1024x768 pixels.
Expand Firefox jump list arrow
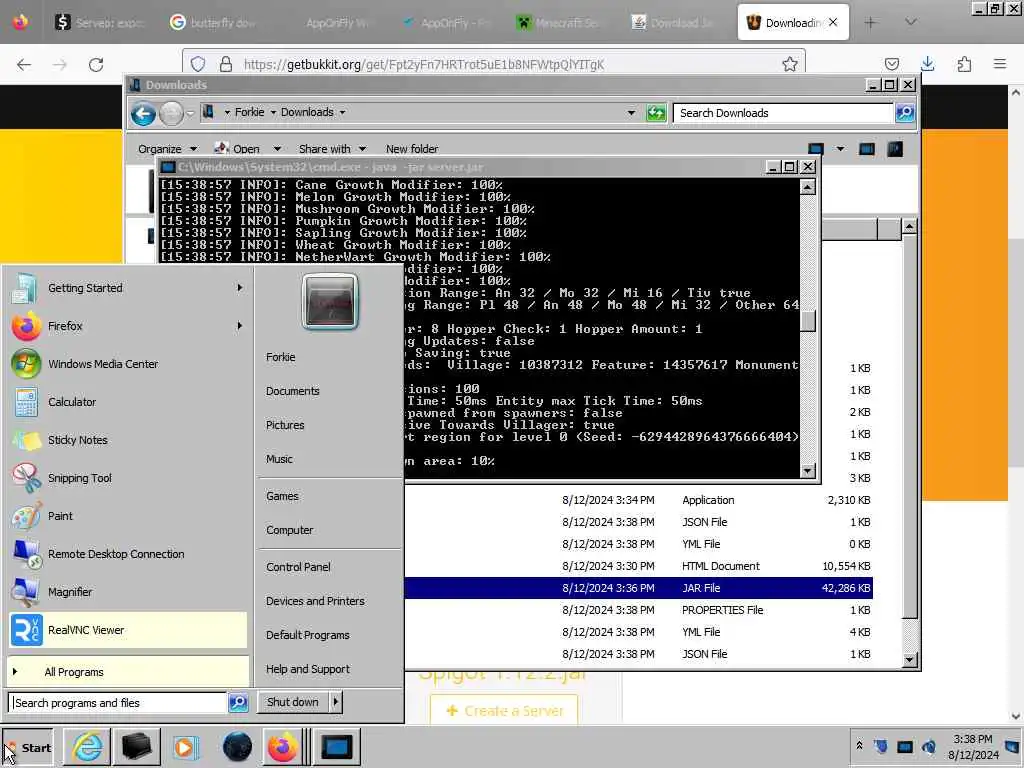coord(240,326)
